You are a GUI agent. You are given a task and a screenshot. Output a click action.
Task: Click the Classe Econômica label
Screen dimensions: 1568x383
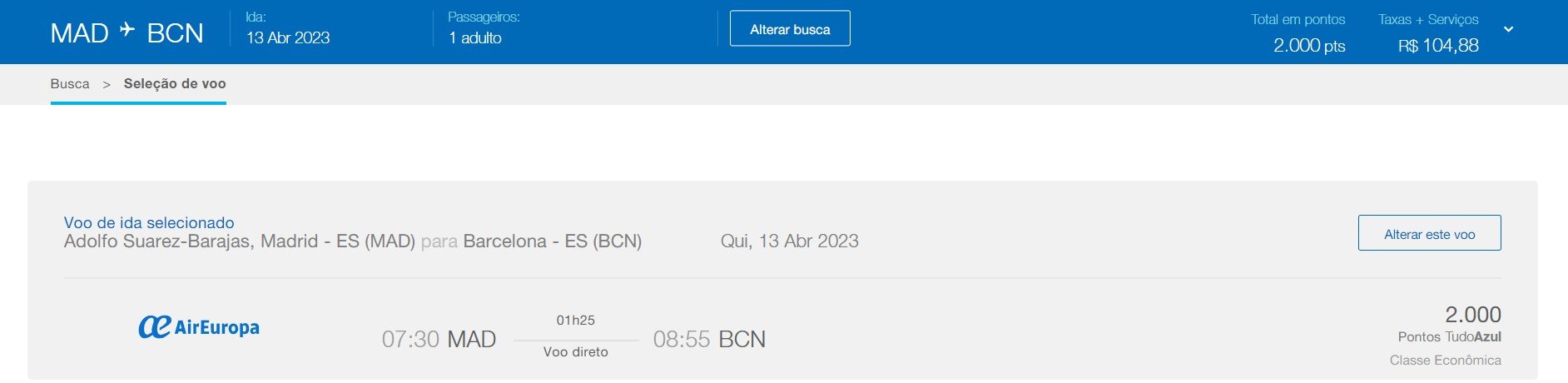click(x=1445, y=361)
